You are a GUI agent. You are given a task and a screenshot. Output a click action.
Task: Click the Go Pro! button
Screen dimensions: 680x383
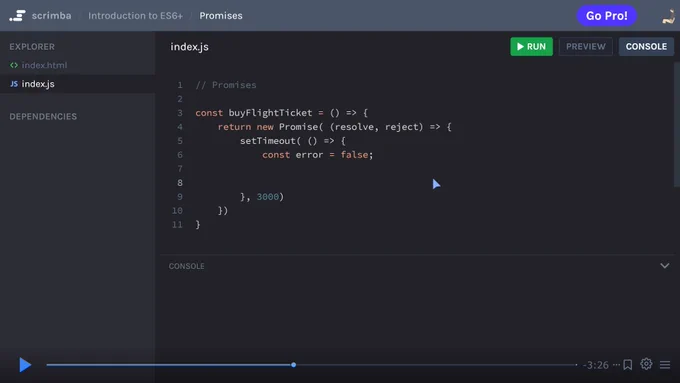click(x=606, y=16)
